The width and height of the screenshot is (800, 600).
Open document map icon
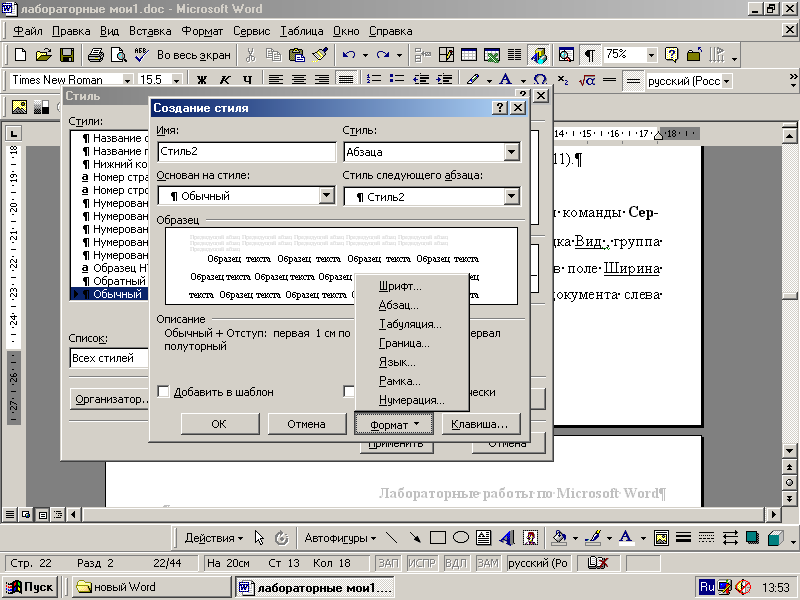point(566,55)
